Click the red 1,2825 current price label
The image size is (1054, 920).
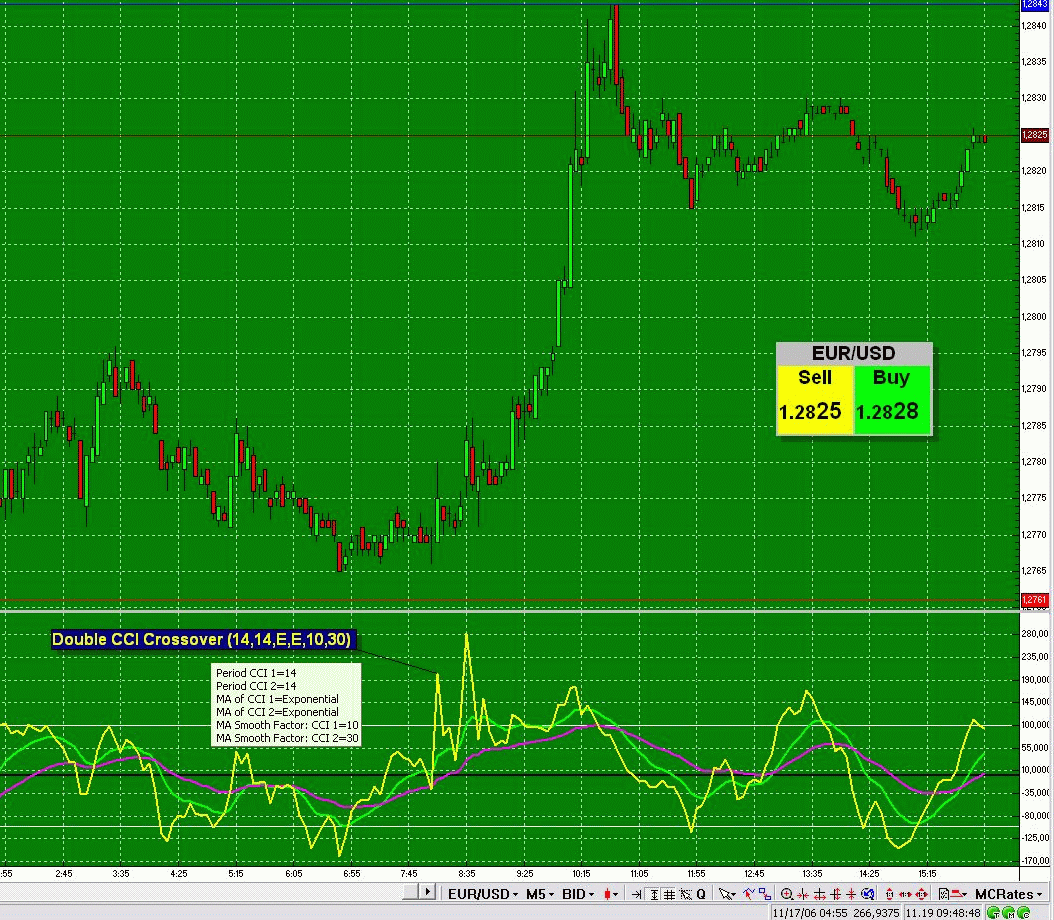click(1035, 135)
